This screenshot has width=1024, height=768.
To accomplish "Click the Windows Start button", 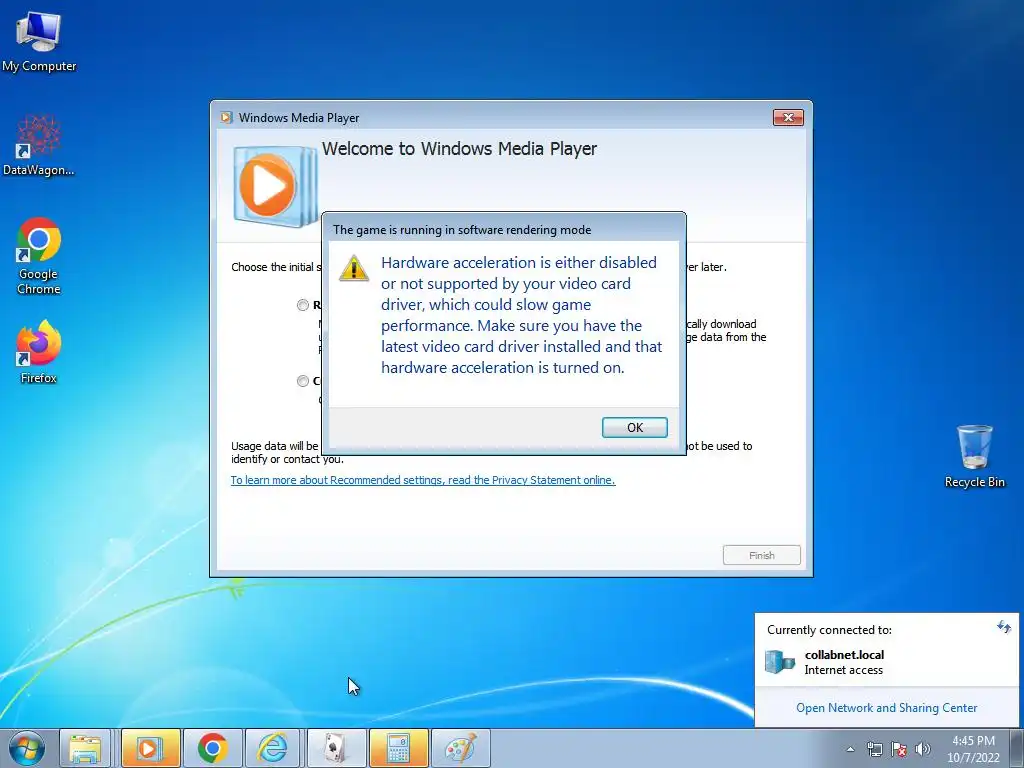I will tap(27, 748).
